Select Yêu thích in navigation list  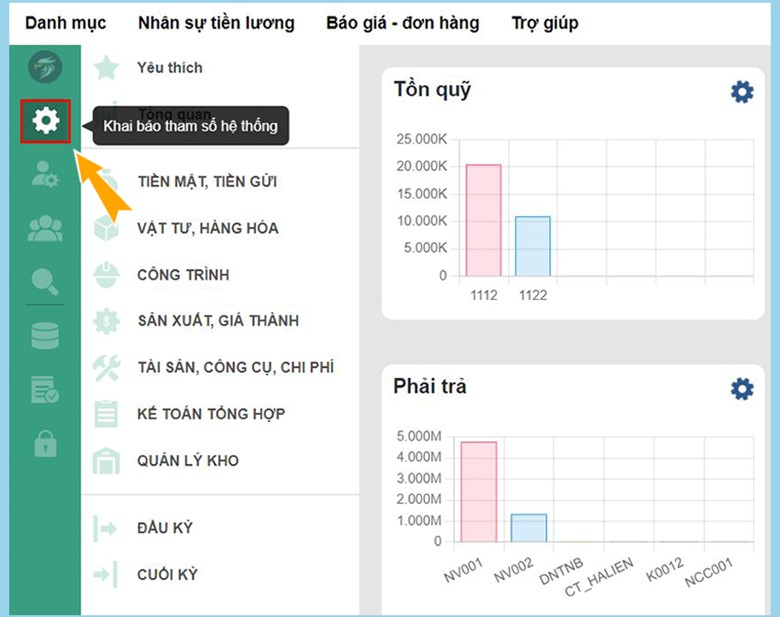tap(169, 68)
